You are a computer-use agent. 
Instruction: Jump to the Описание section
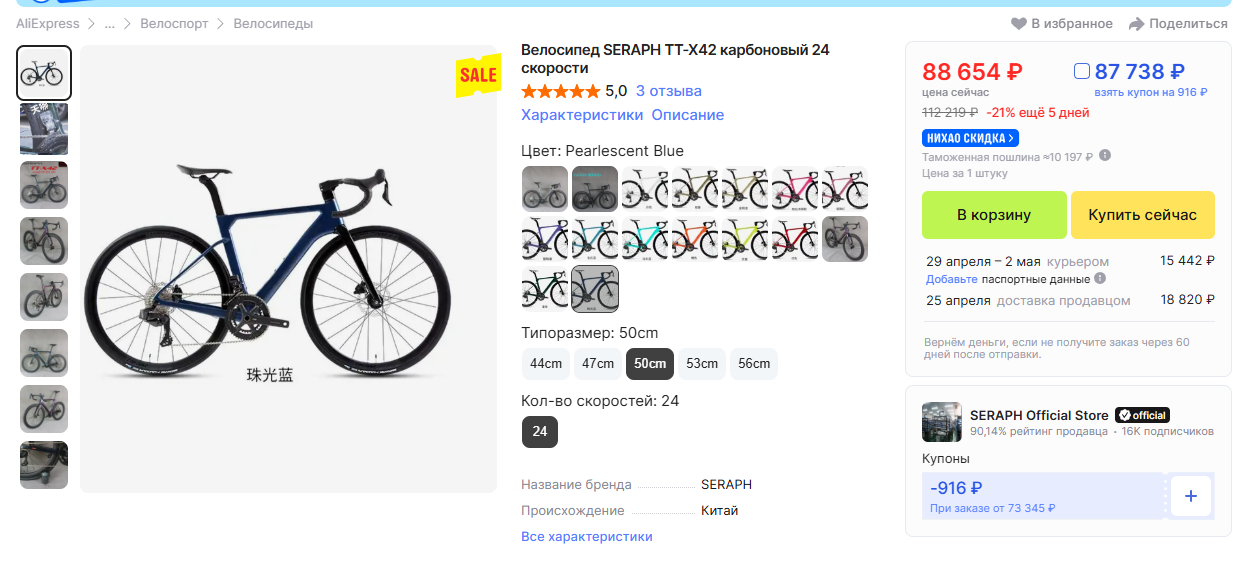coord(688,115)
